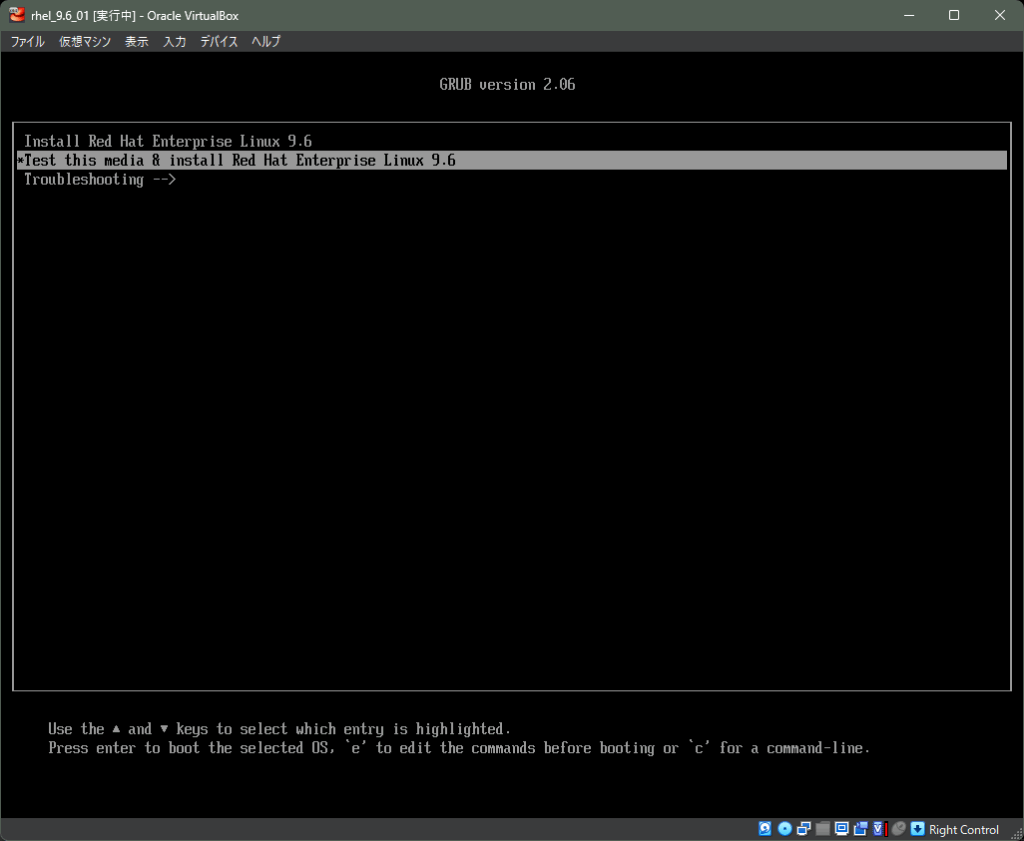Select Test this media & install entry
The height and width of the screenshot is (841, 1024).
tap(511, 160)
